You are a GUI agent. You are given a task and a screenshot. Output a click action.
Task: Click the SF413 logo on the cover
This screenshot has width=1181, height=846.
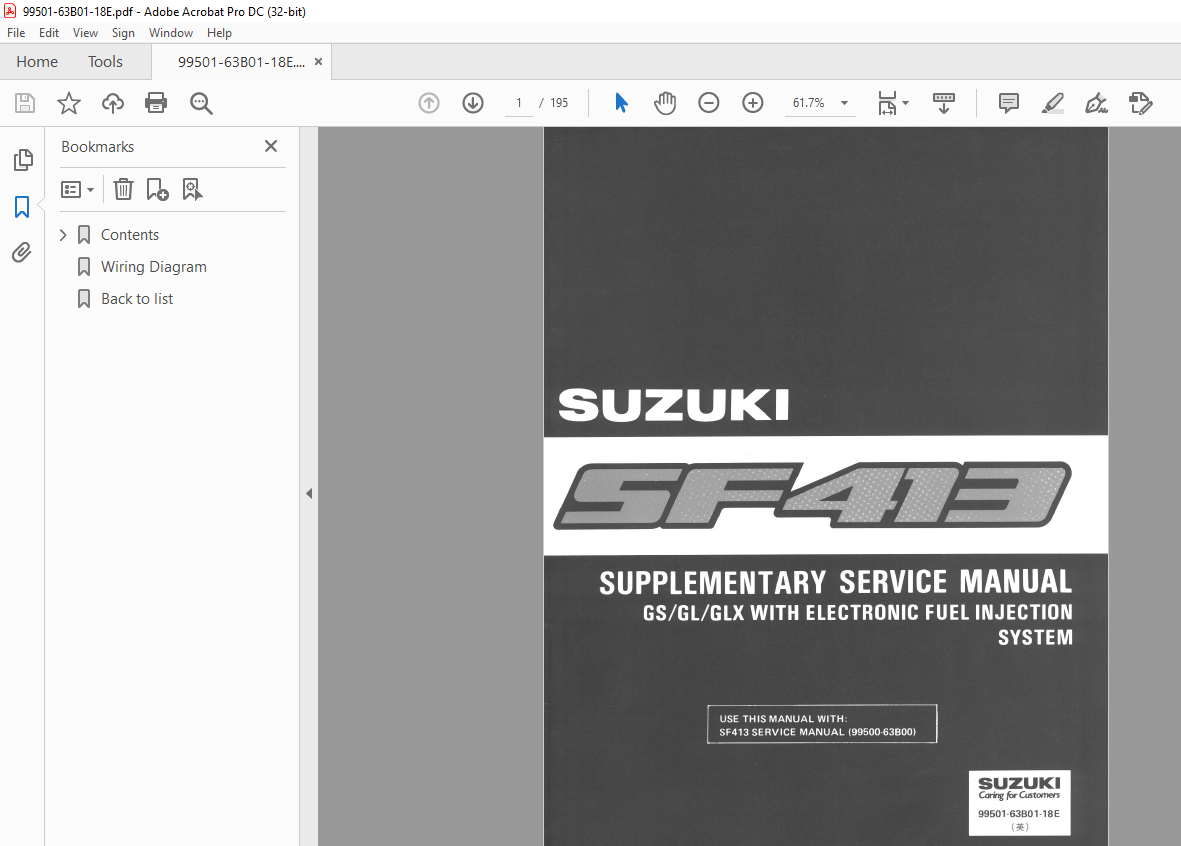tap(813, 495)
